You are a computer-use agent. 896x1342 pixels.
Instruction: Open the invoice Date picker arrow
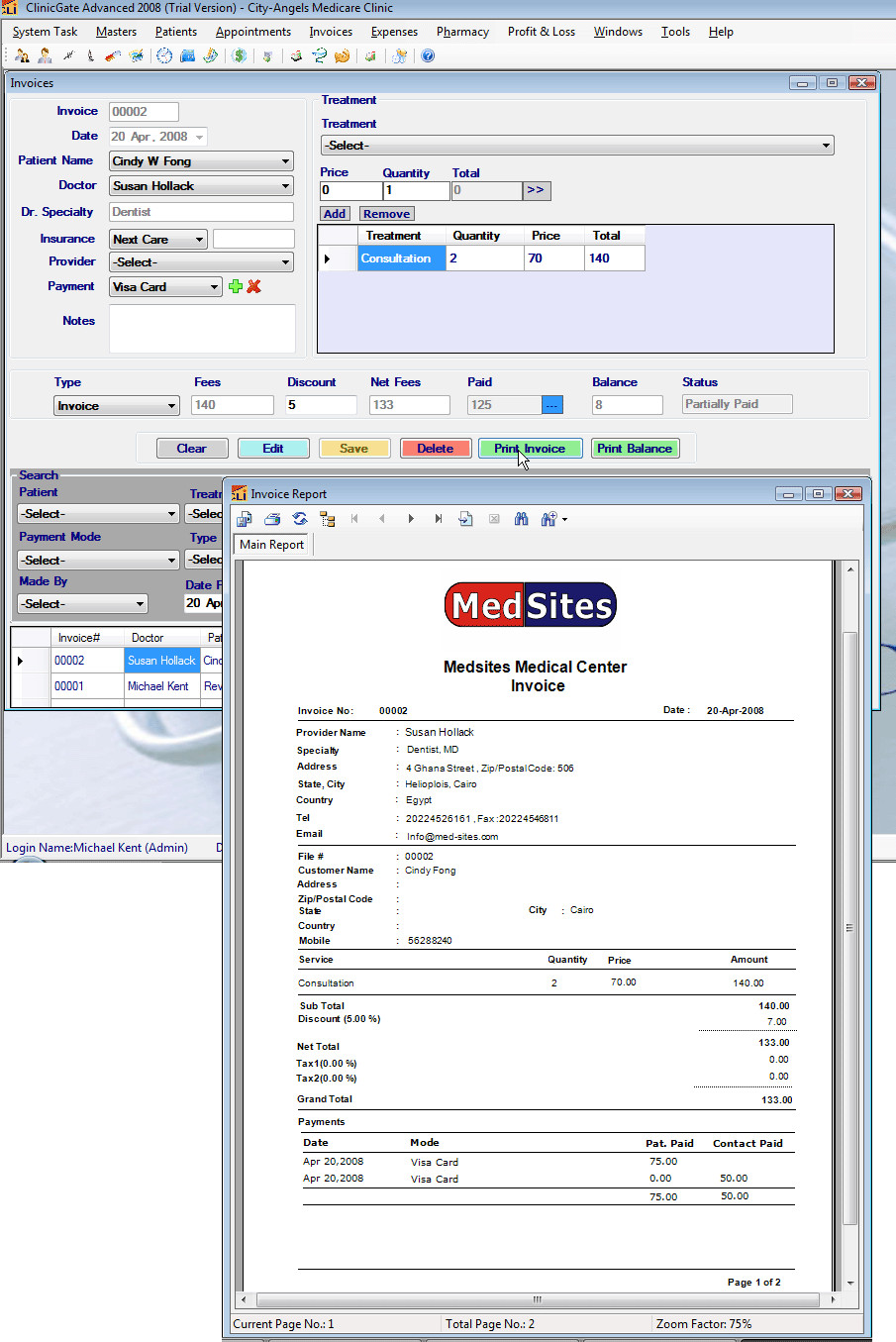pos(200,138)
